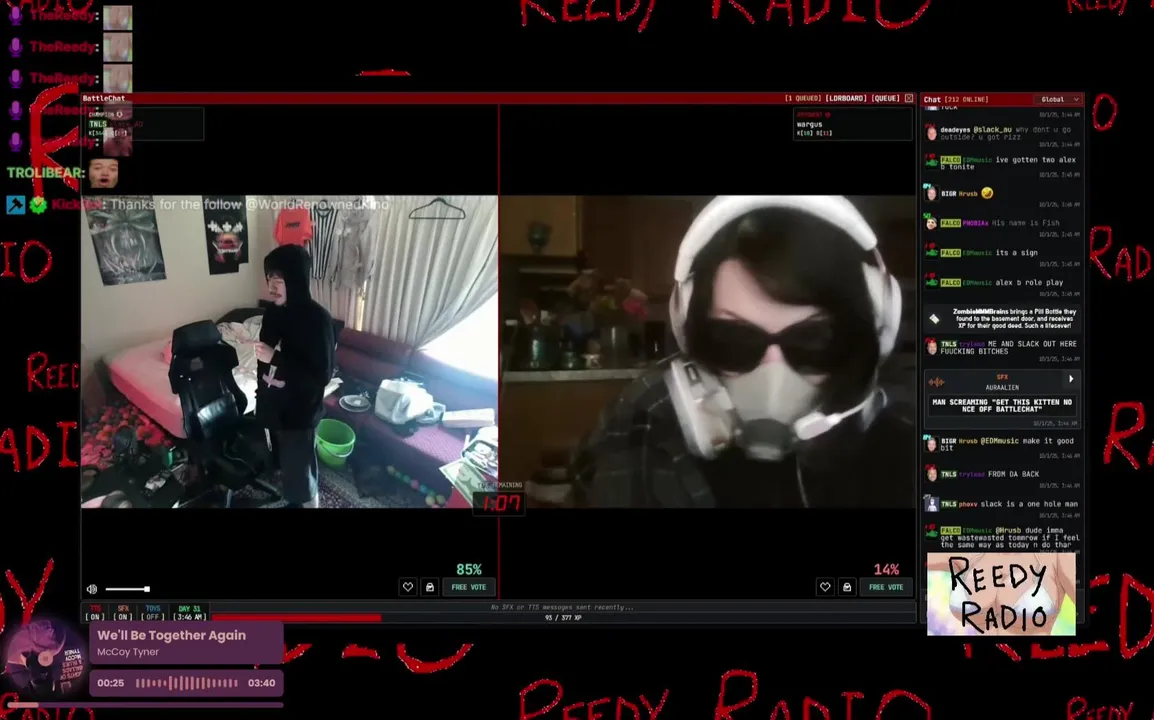This screenshot has height=720, width=1154.
Task: Click the album art in music widget
Action: pyautogui.click(x=44, y=660)
